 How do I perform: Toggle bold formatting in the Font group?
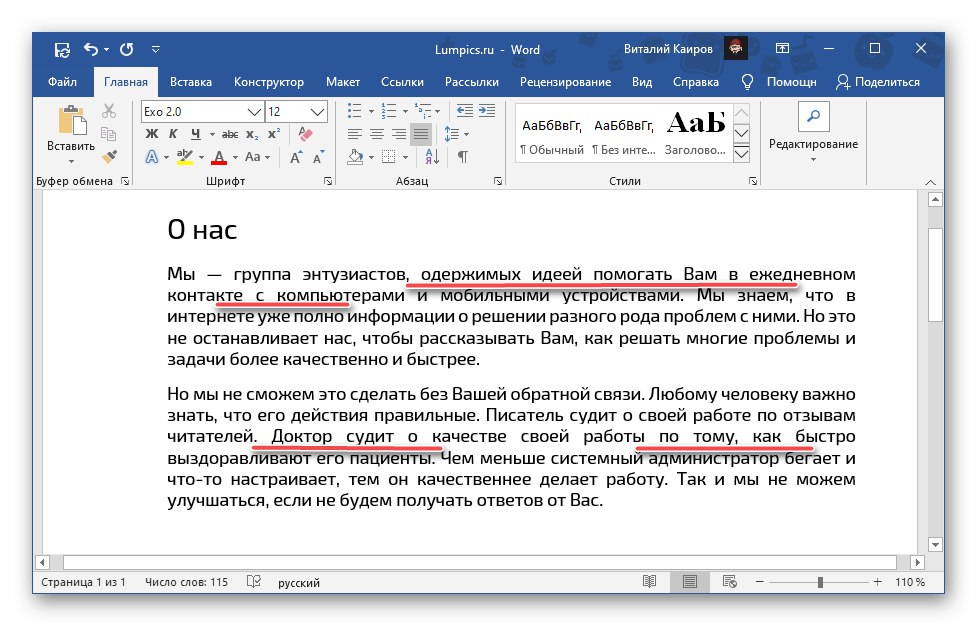coord(153,133)
